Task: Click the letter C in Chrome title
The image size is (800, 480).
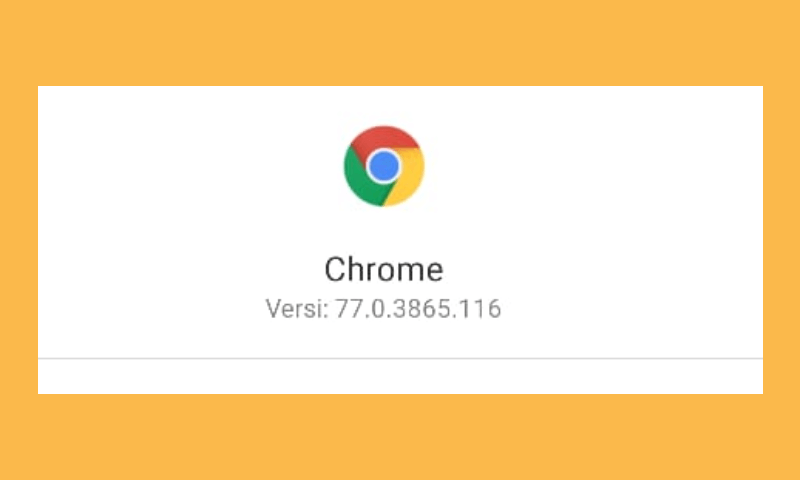Action: click(335, 269)
